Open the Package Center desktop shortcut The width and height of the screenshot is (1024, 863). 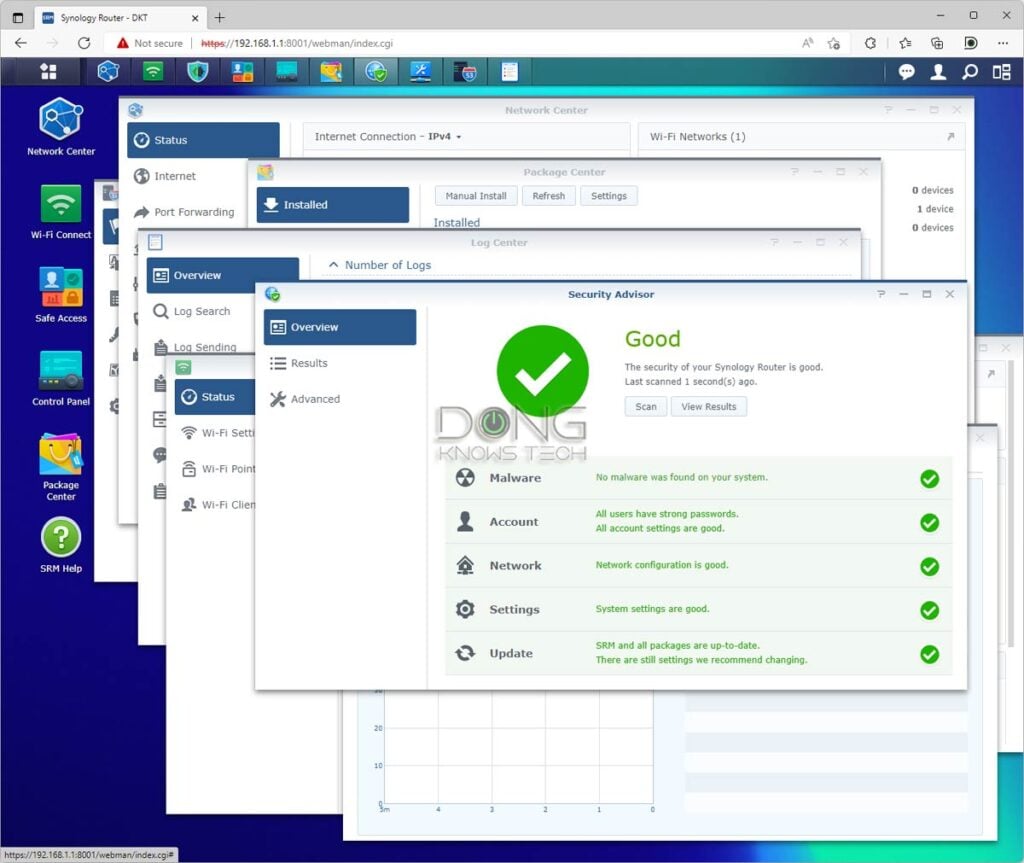tap(61, 466)
